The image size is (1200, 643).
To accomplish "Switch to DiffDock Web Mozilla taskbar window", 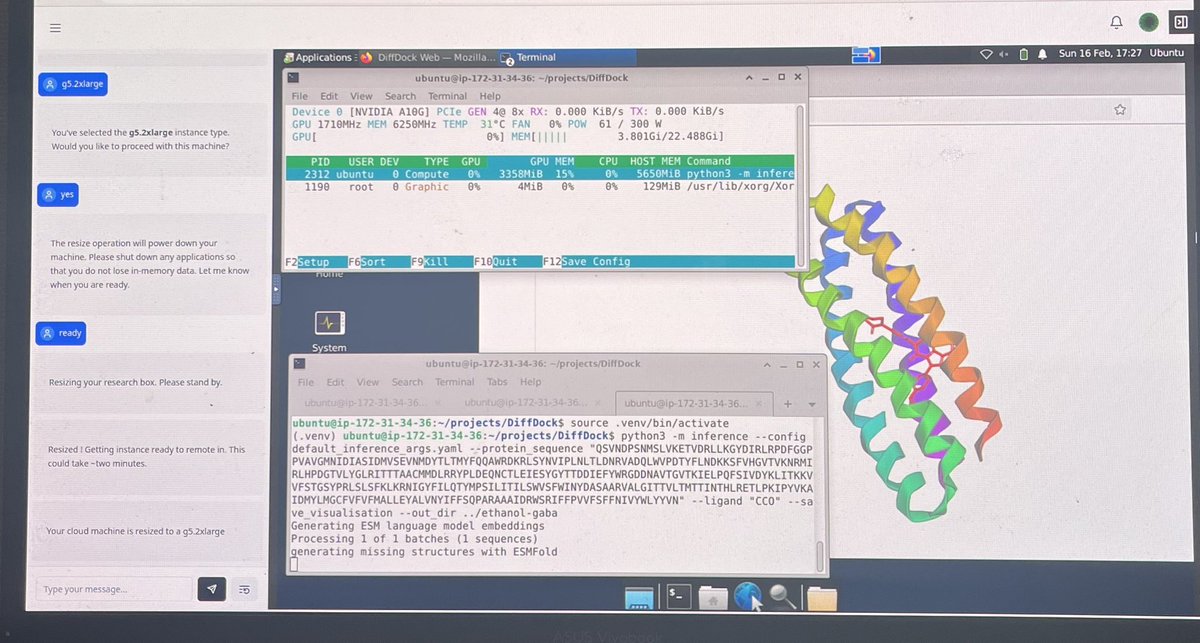I will click(x=426, y=57).
